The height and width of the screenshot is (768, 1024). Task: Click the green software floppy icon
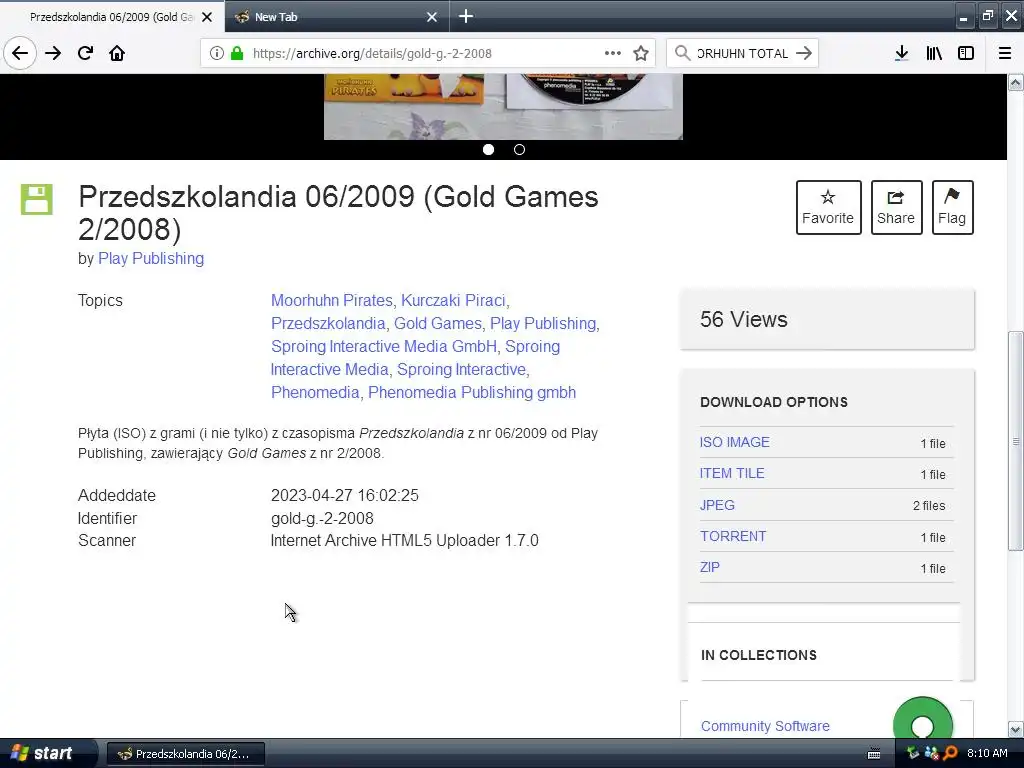[37, 199]
